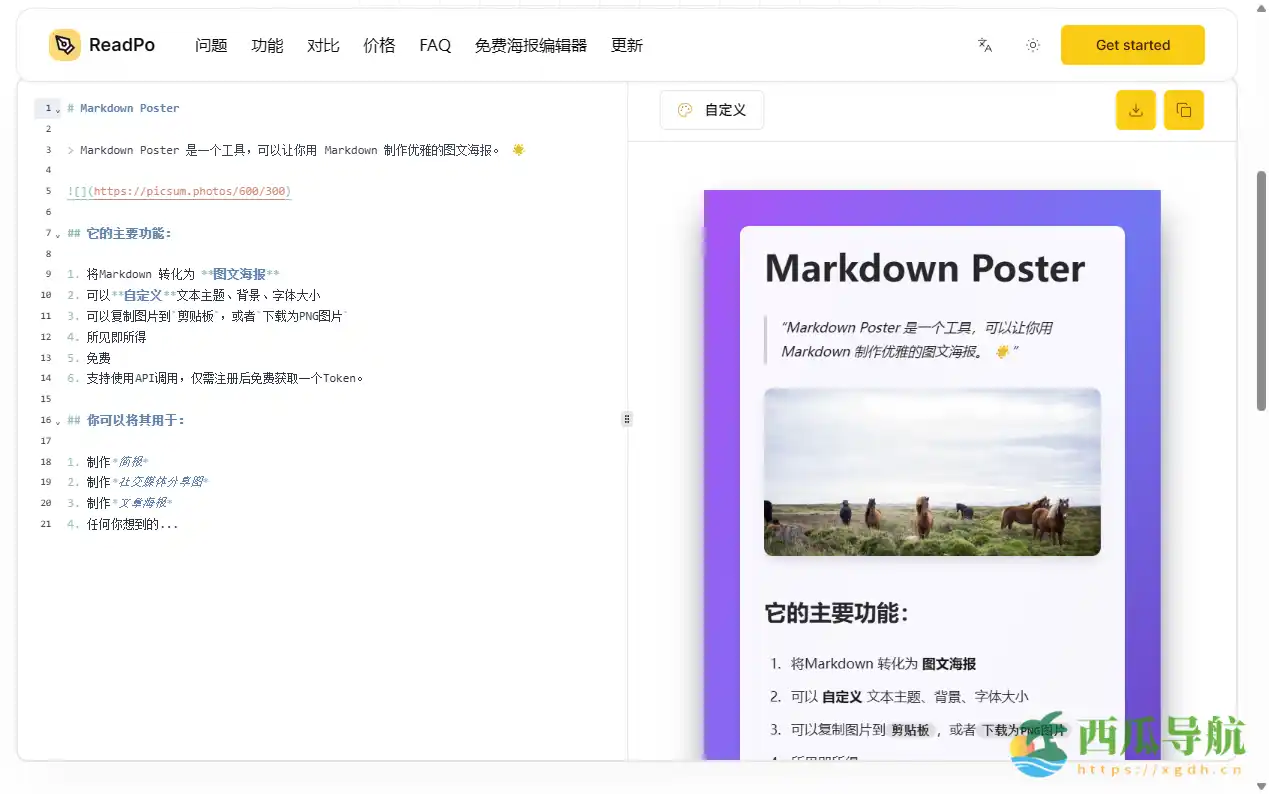This screenshot has width=1269, height=794.
Task: Download the poster as PNG
Action: pyautogui.click(x=1135, y=110)
